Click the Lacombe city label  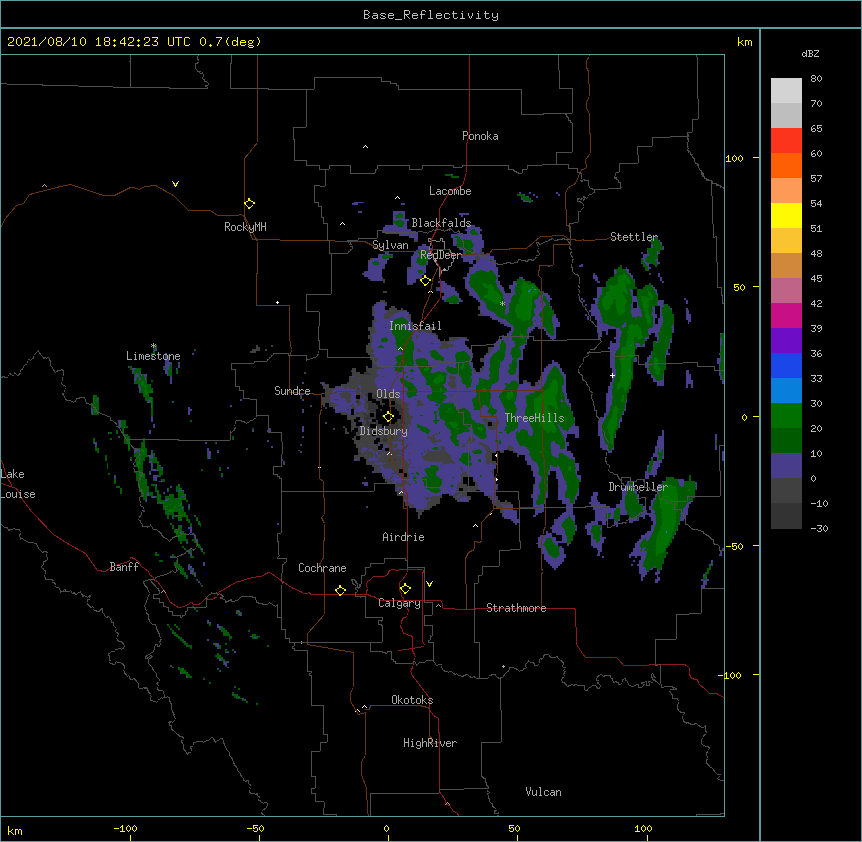(x=450, y=191)
